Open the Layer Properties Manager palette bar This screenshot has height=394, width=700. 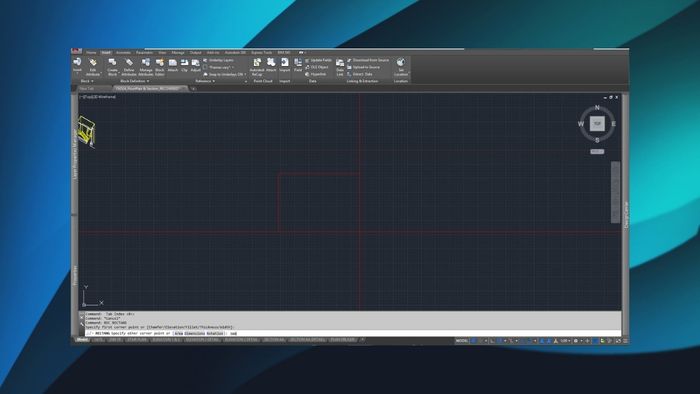click(x=75, y=154)
